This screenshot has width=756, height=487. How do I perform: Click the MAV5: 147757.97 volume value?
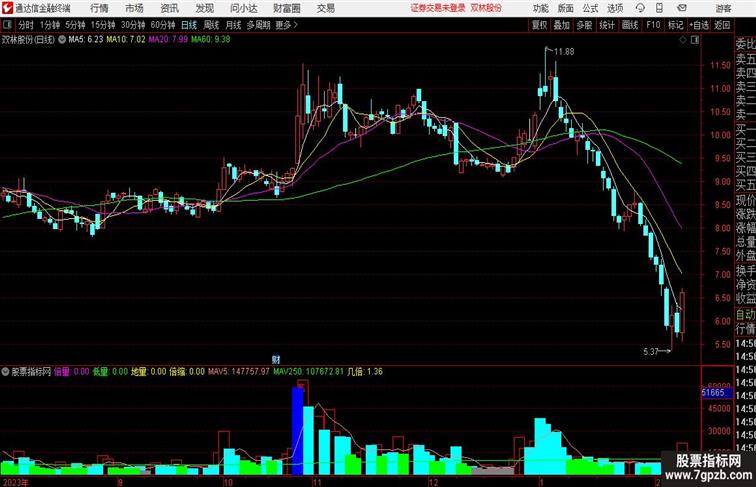pyautogui.click(x=239, y=372)
